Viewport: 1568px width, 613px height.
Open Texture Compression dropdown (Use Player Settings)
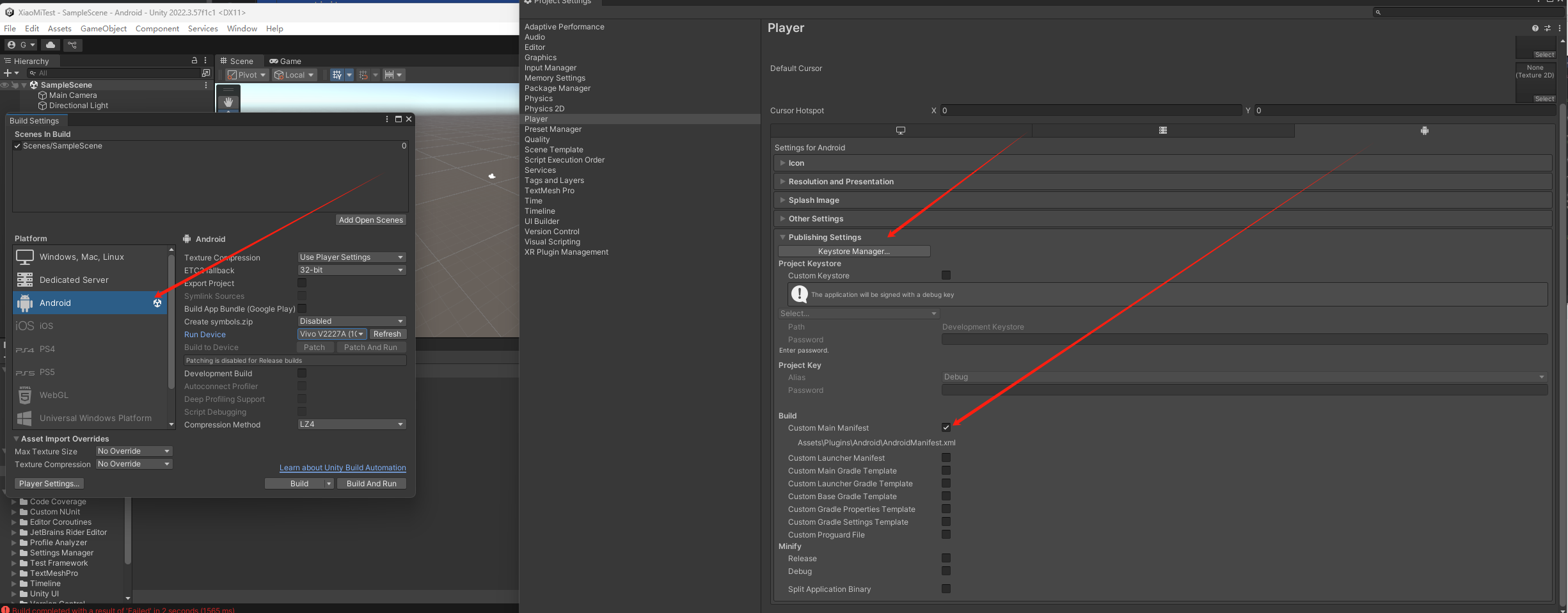coord(352,257)
